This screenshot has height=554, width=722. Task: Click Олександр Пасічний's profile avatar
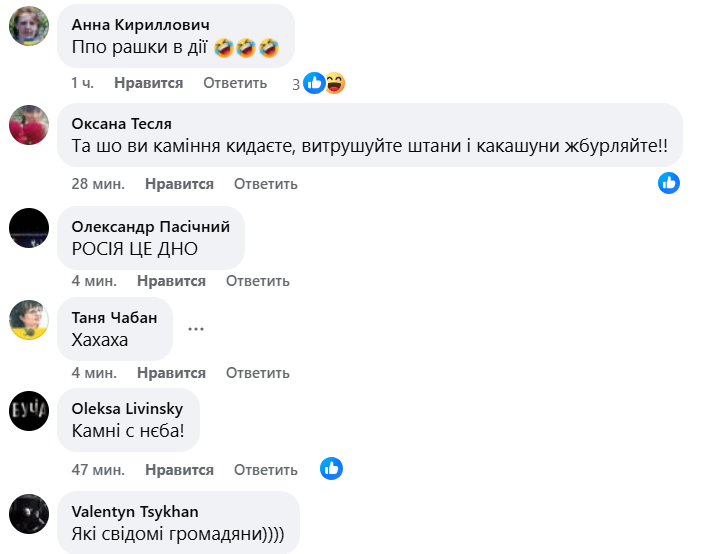point(29,227)
